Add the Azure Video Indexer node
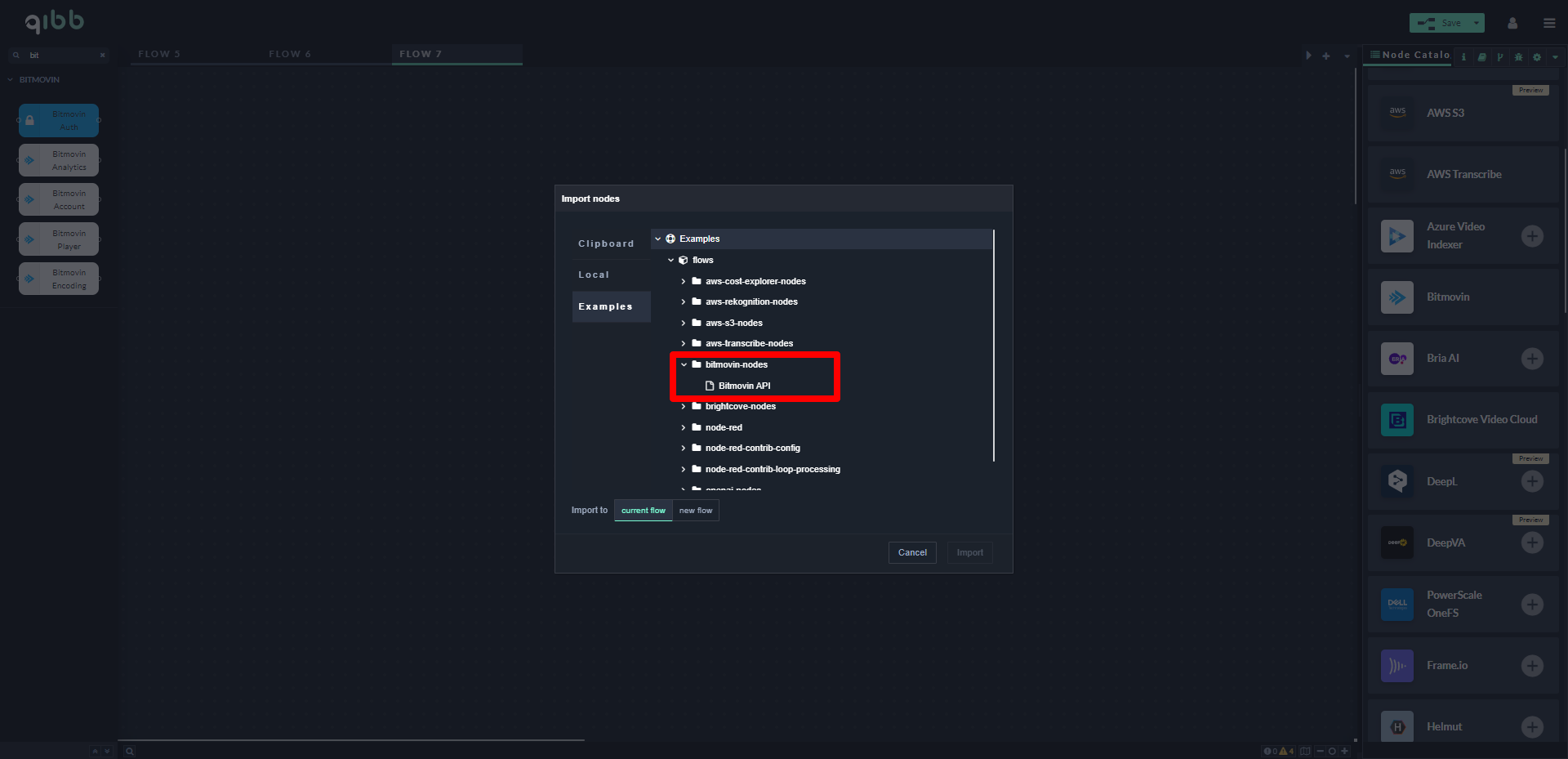 tap(1532, 236)
